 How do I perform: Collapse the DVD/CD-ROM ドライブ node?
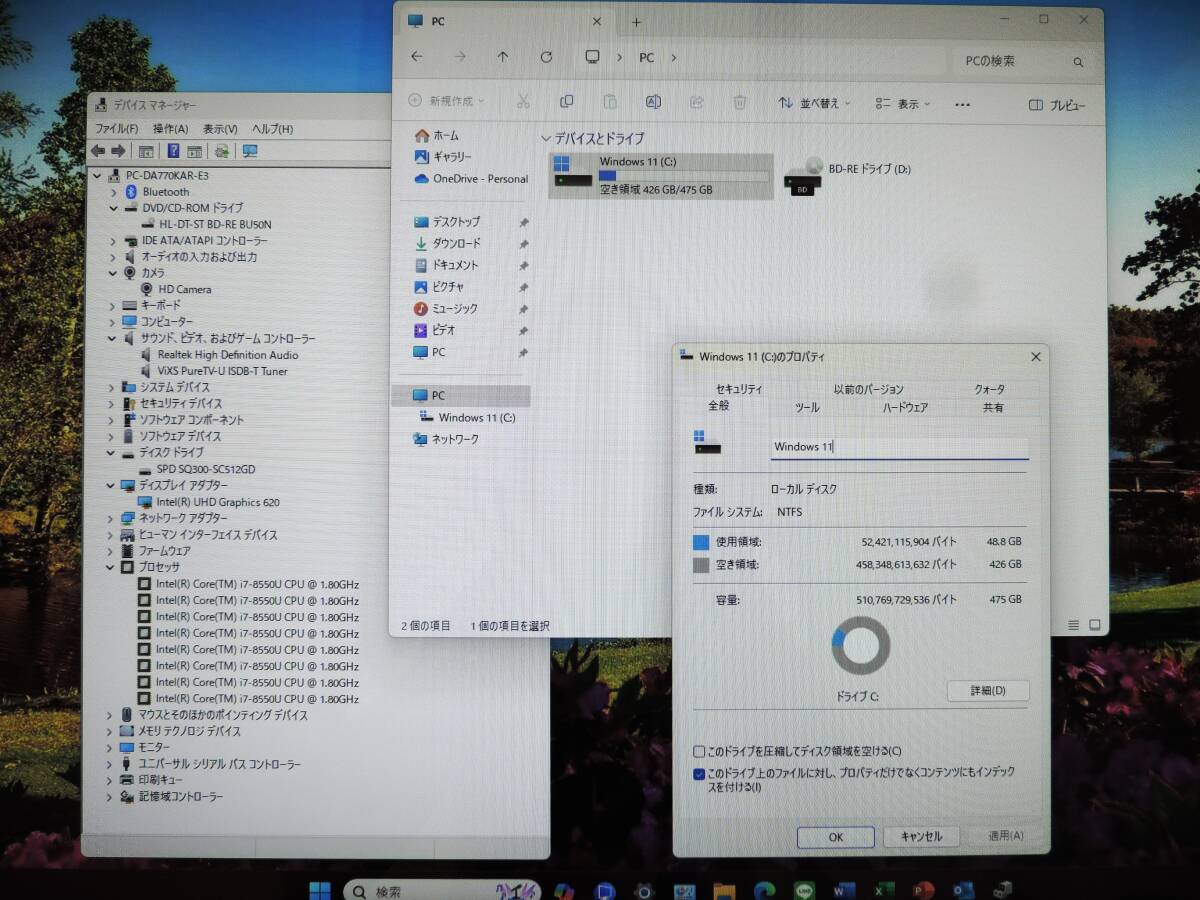(x=113, y=208)
